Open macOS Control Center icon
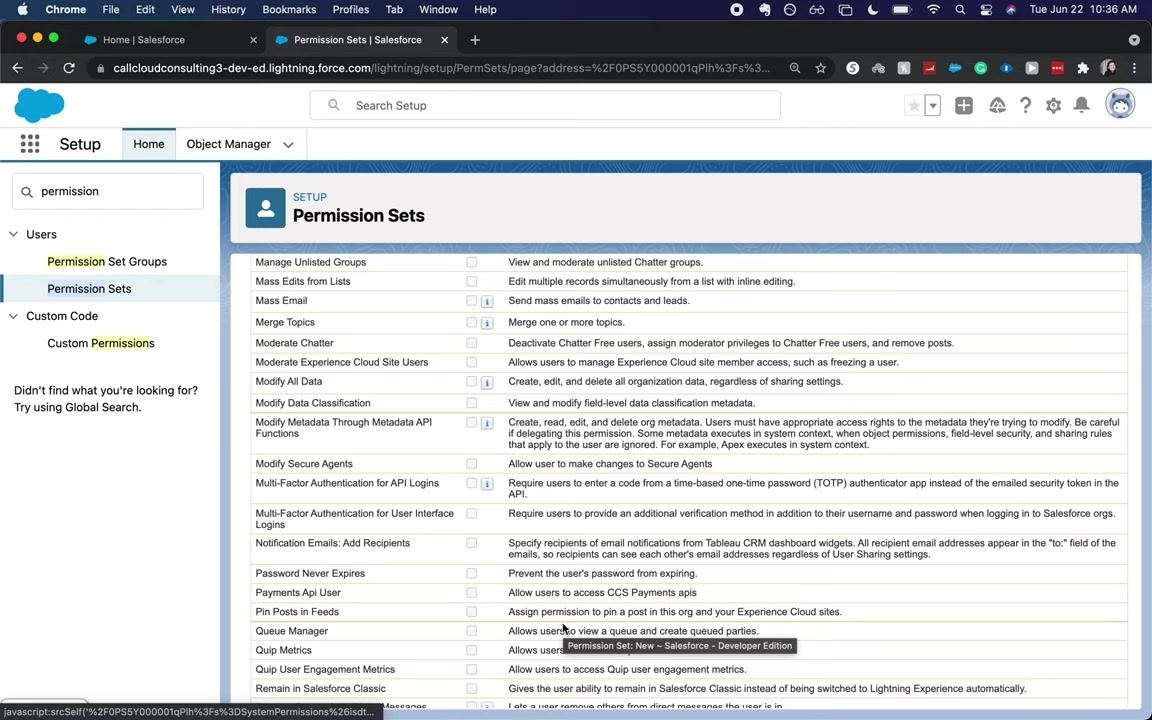 pyautogui.click(x=985, y=10)
